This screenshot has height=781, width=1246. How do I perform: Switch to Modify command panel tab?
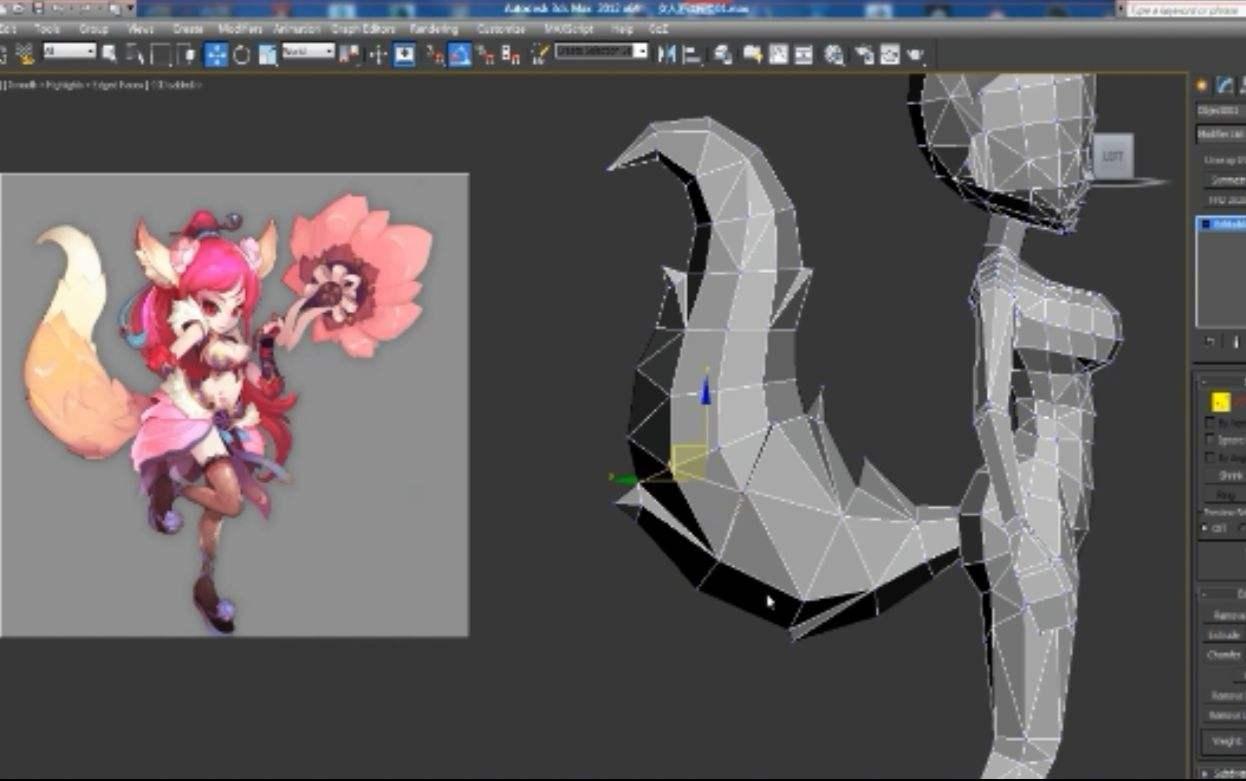[1225, 86]
